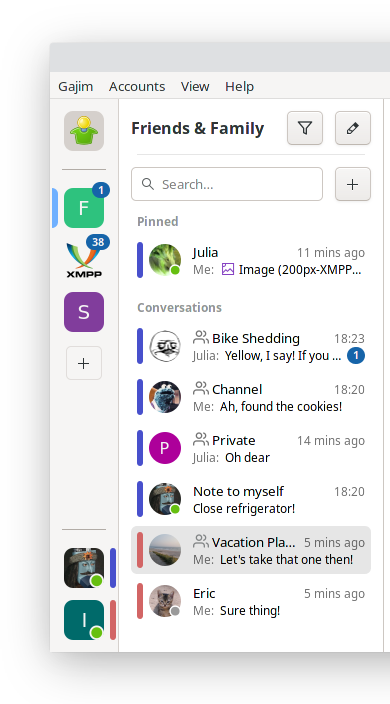Open the filter chats funnel button
Image resolution: width=390 pixels, height=704 pixels.
tap(305, 128)
